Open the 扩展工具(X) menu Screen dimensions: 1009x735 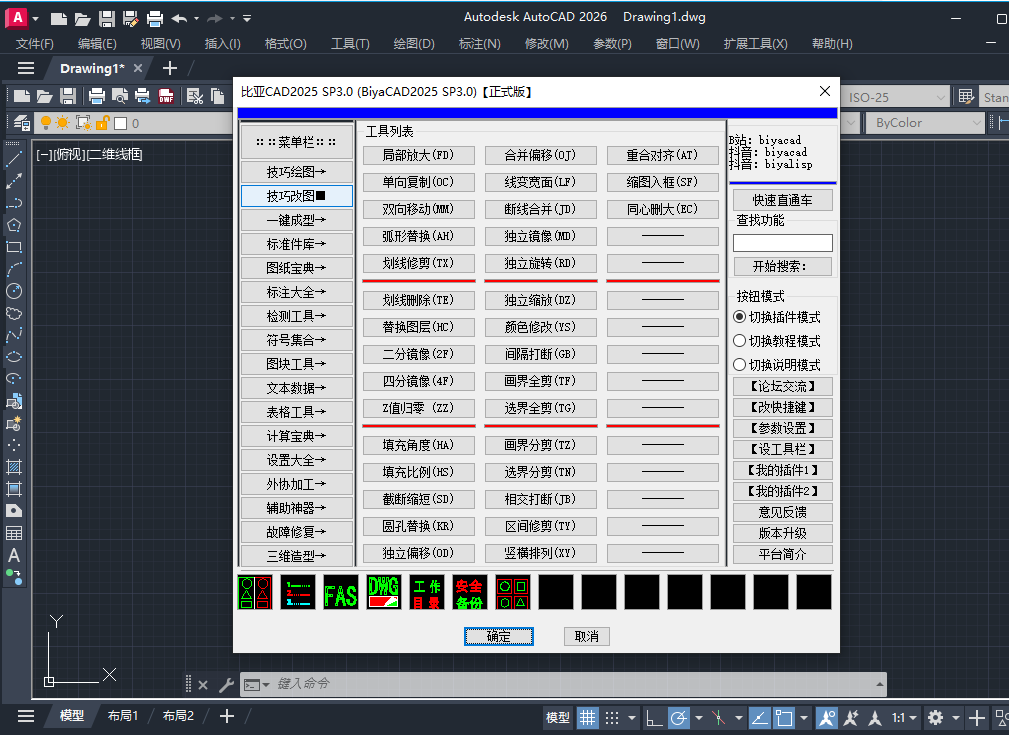point(755,44)
